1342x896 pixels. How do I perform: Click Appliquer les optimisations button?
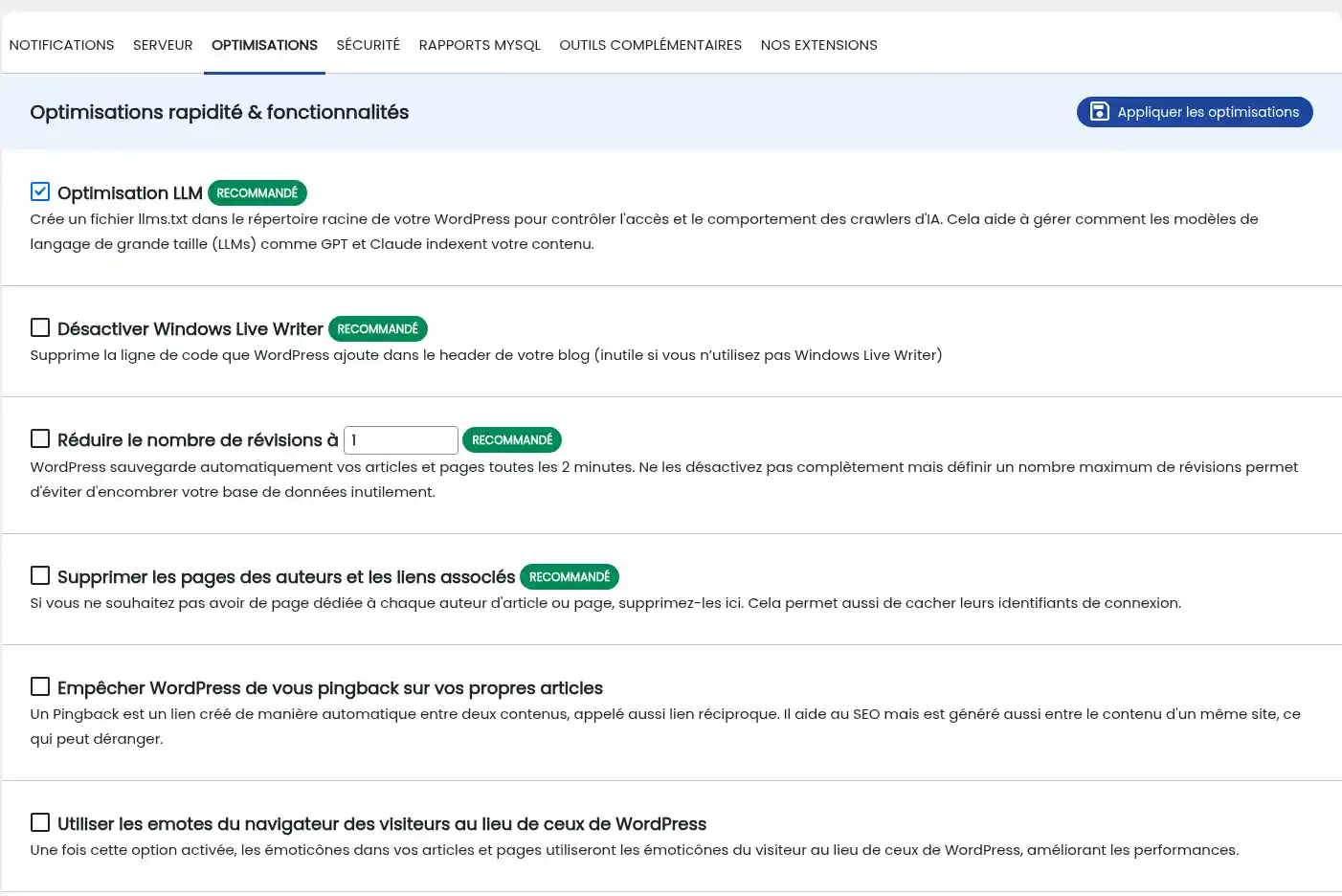coord(1195,112)
